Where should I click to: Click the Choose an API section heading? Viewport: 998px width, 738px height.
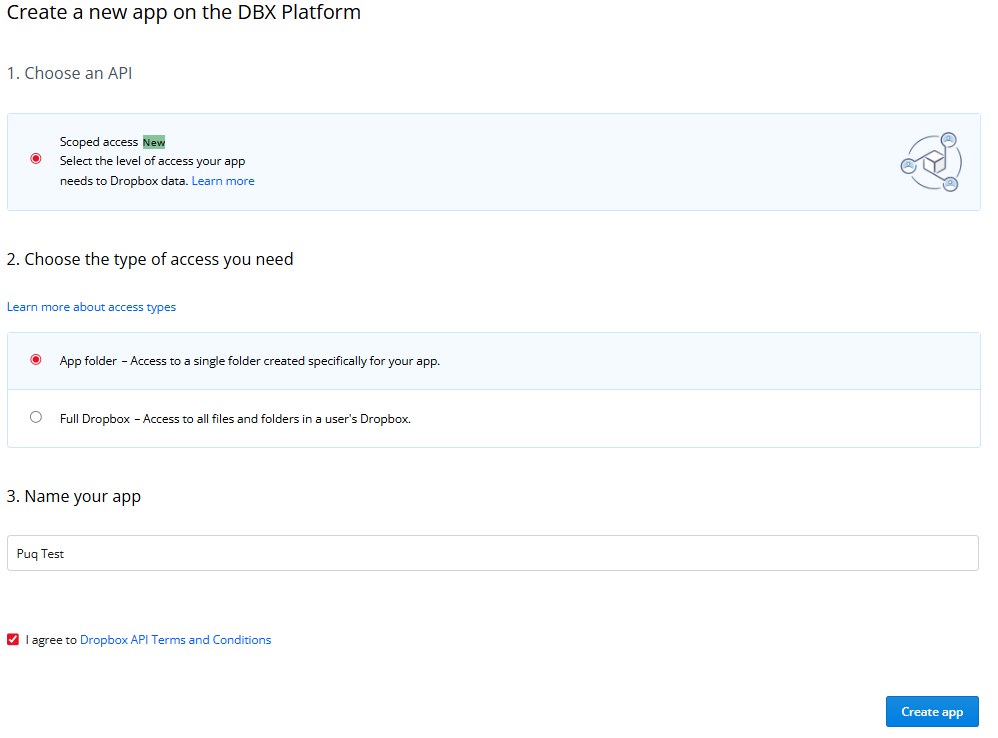(69, 73)
